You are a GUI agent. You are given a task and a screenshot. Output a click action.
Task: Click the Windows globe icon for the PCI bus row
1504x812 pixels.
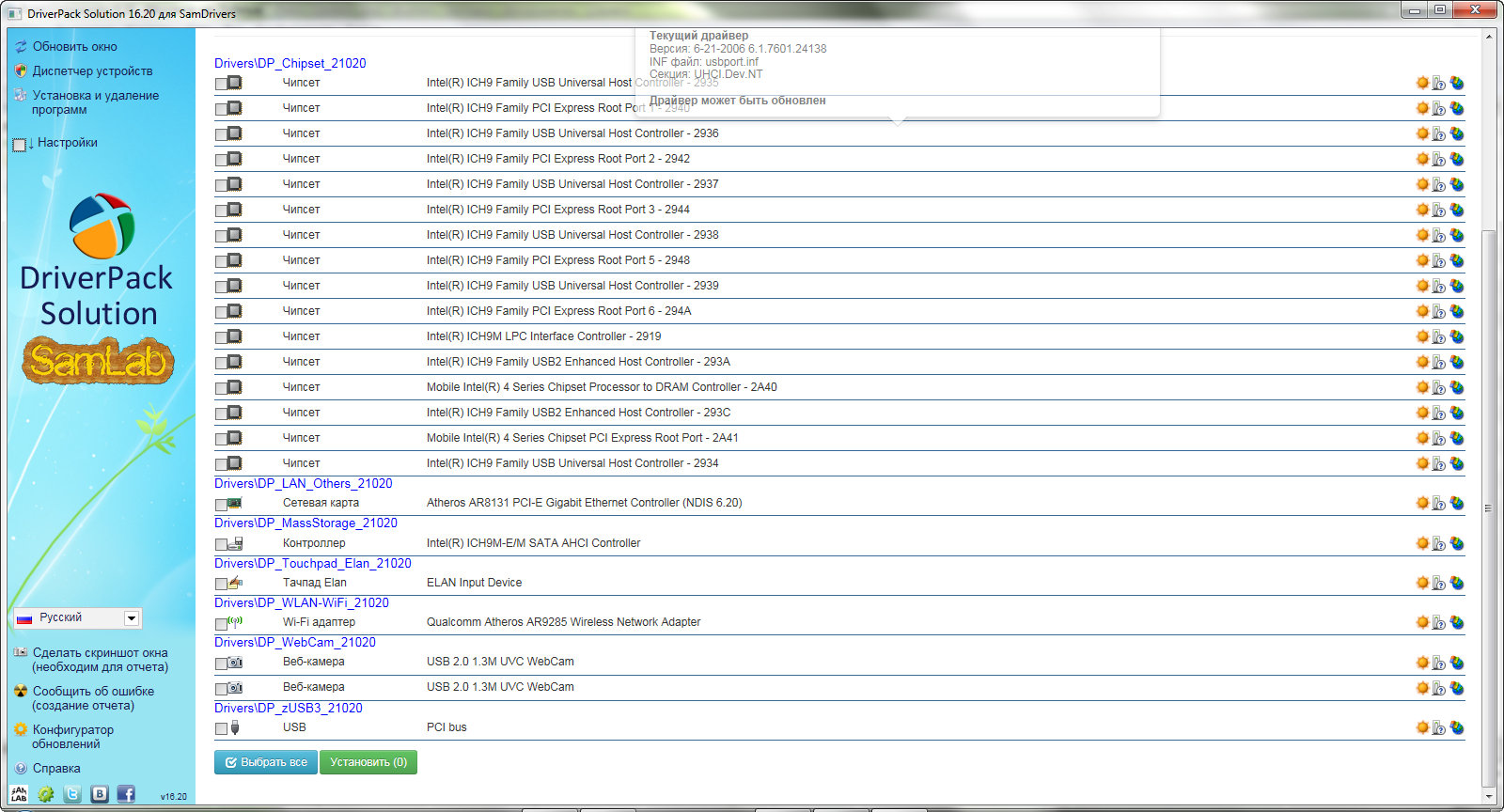(1456, 727)
